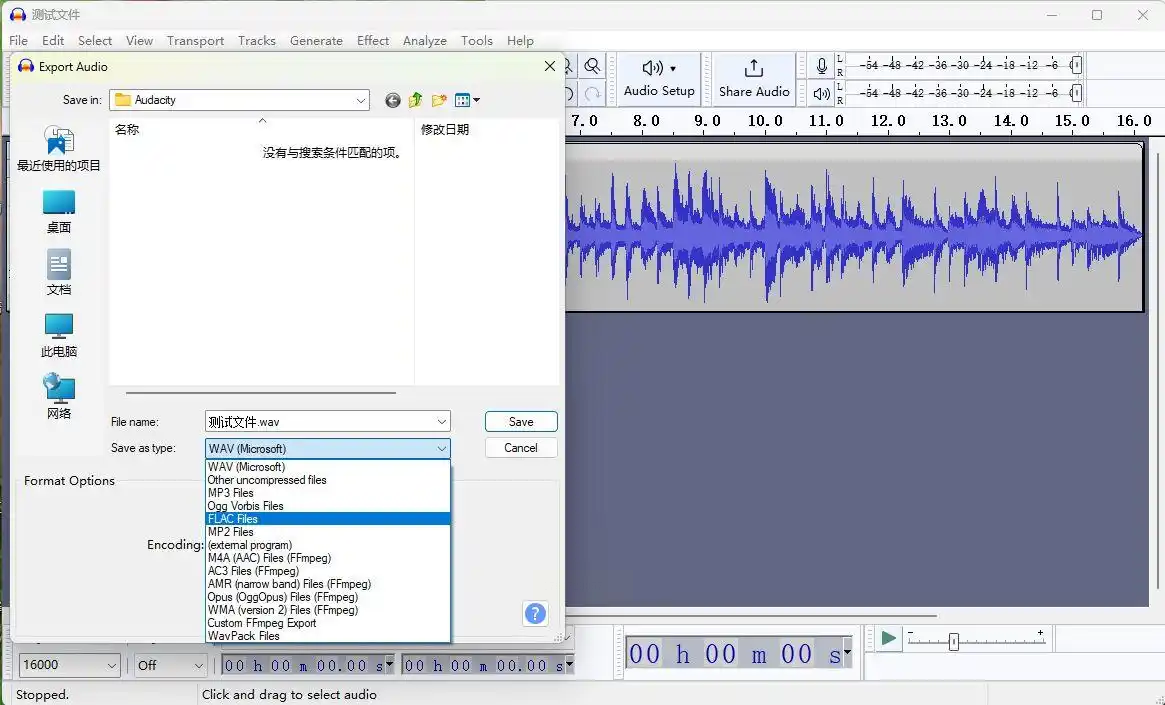
Task: Open the project sample rate 16000 dropdown
Action: (110, 665)
